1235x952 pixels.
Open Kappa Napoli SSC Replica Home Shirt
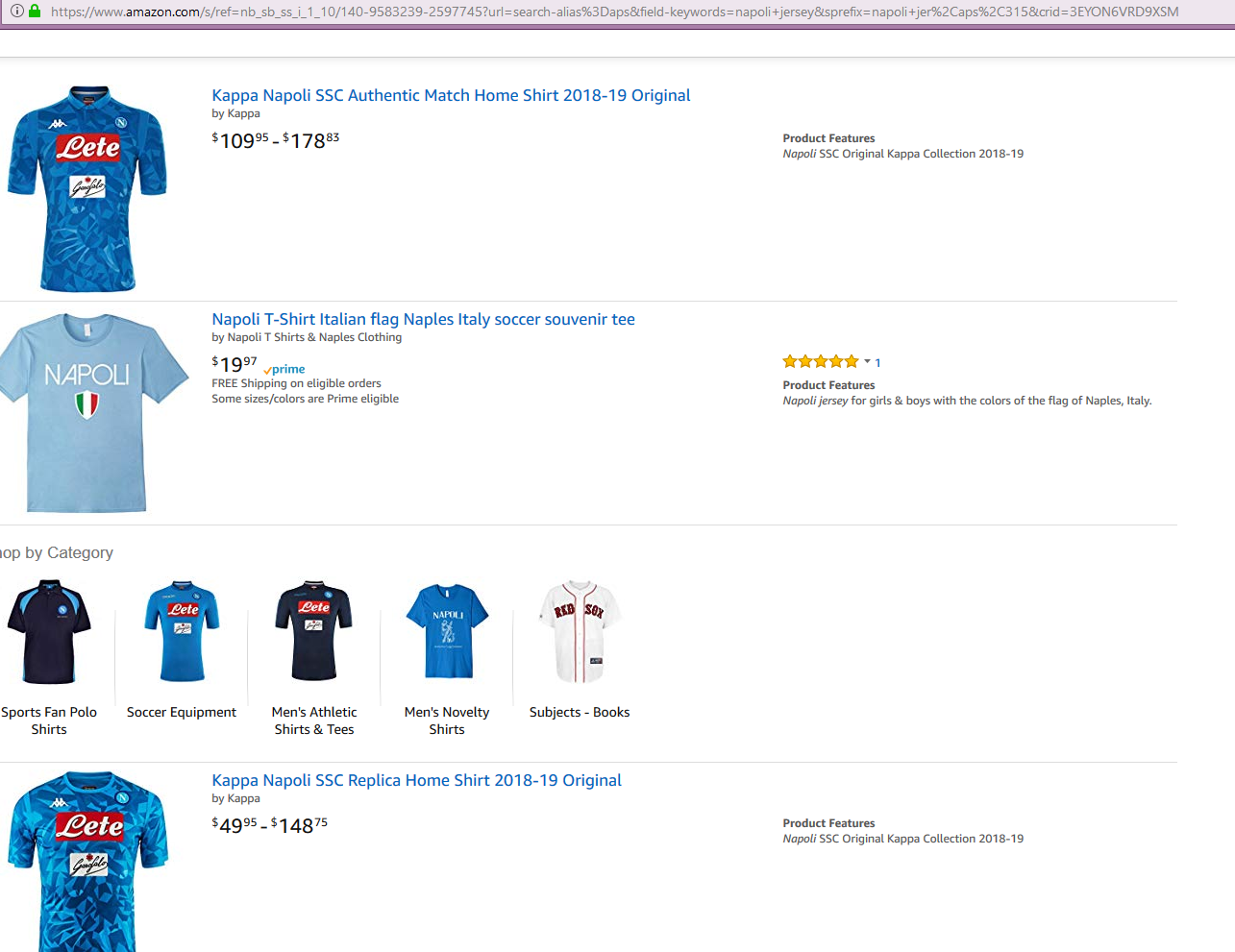point(416,780)
